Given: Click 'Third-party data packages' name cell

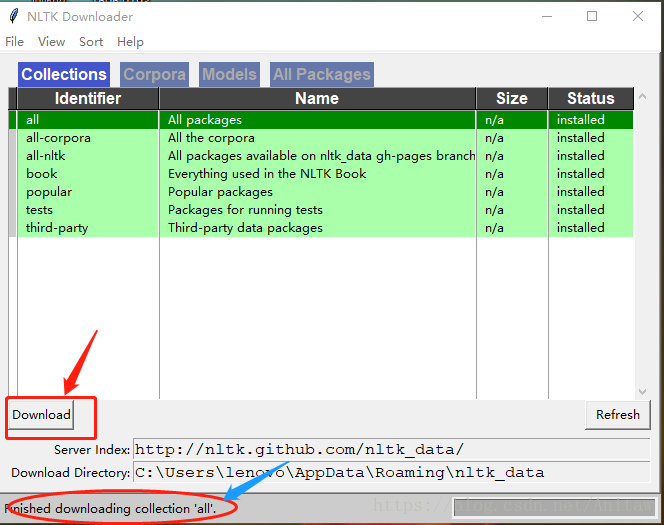Looking at the screenshot, I should (245, 228).
